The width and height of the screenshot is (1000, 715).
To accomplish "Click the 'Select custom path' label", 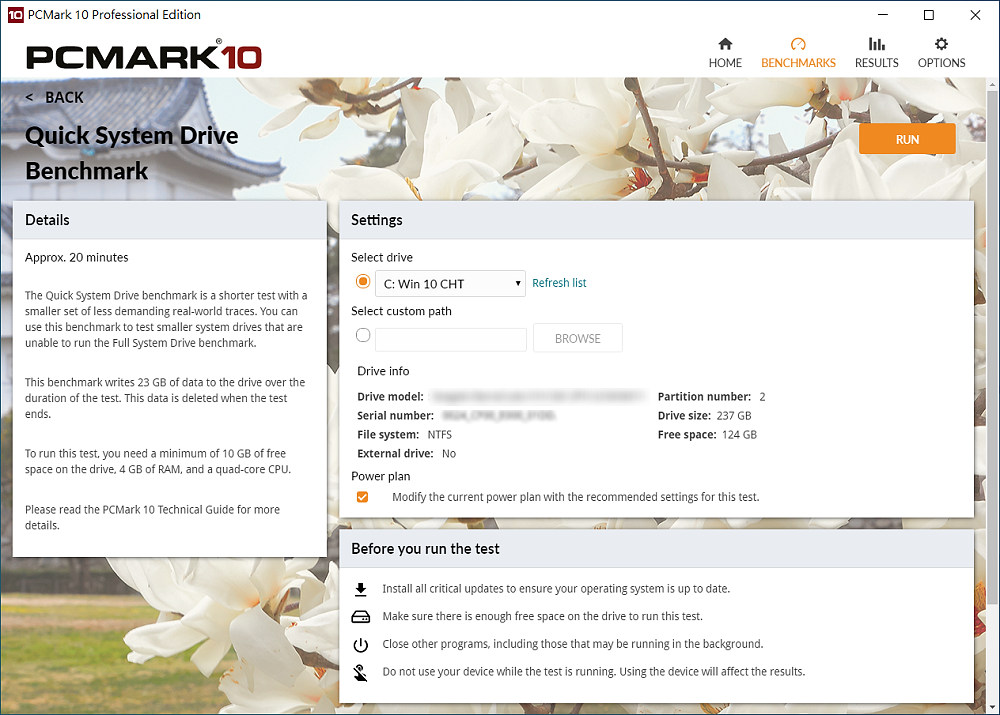I will [401, 311].
